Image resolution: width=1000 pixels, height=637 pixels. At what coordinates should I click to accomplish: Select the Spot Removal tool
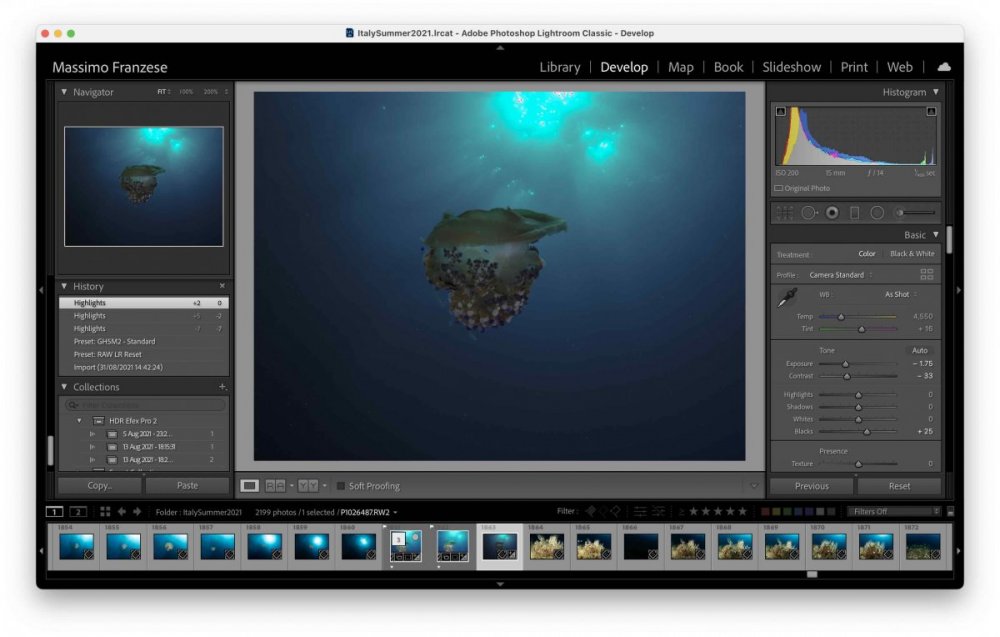pyautogui.click(x=809, y=213)
